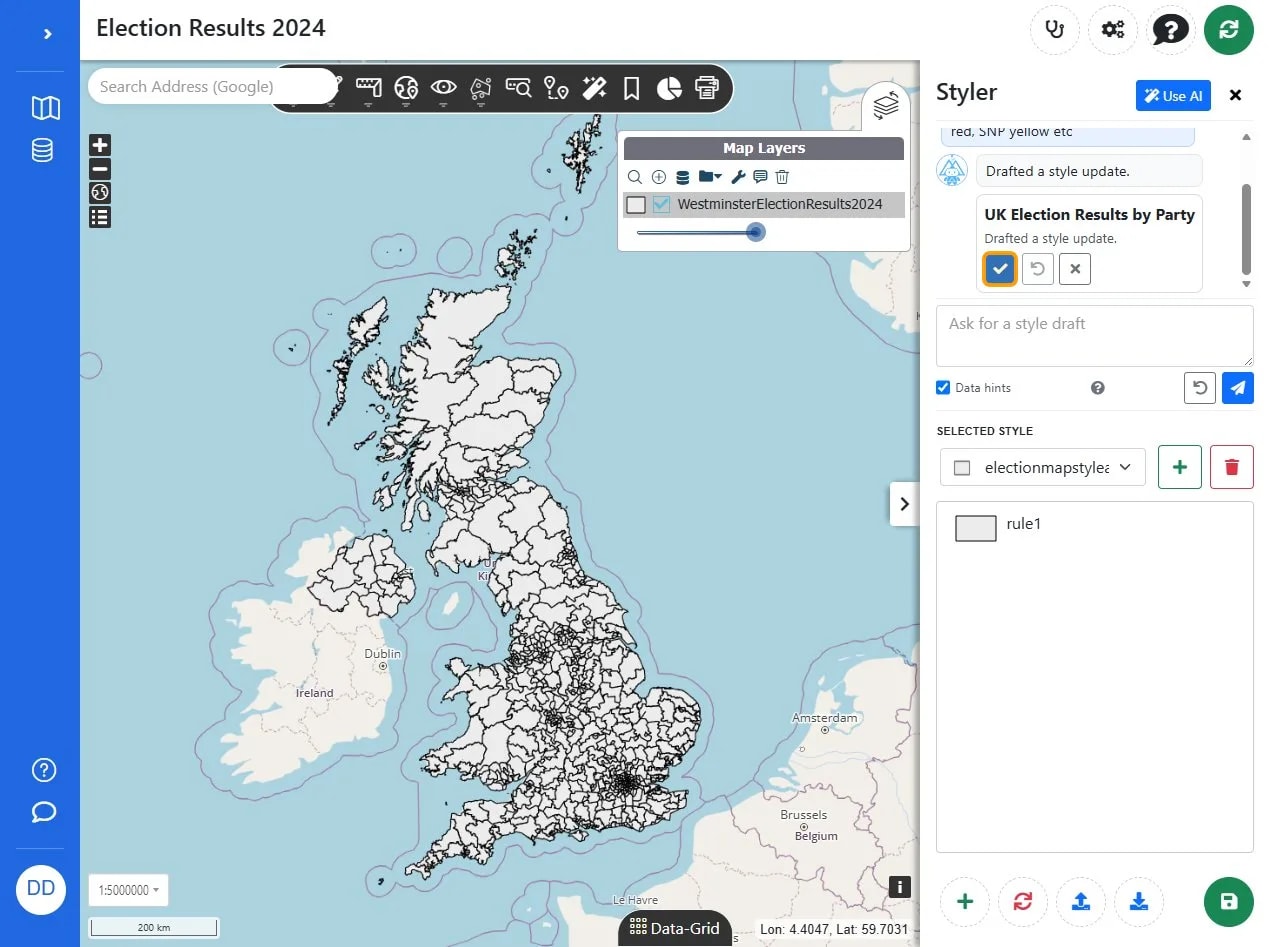Image resolution: width=1270 pixels, height=947 pixels.
Task: Delete the selected style with red trash
Action: (1232, 467)
